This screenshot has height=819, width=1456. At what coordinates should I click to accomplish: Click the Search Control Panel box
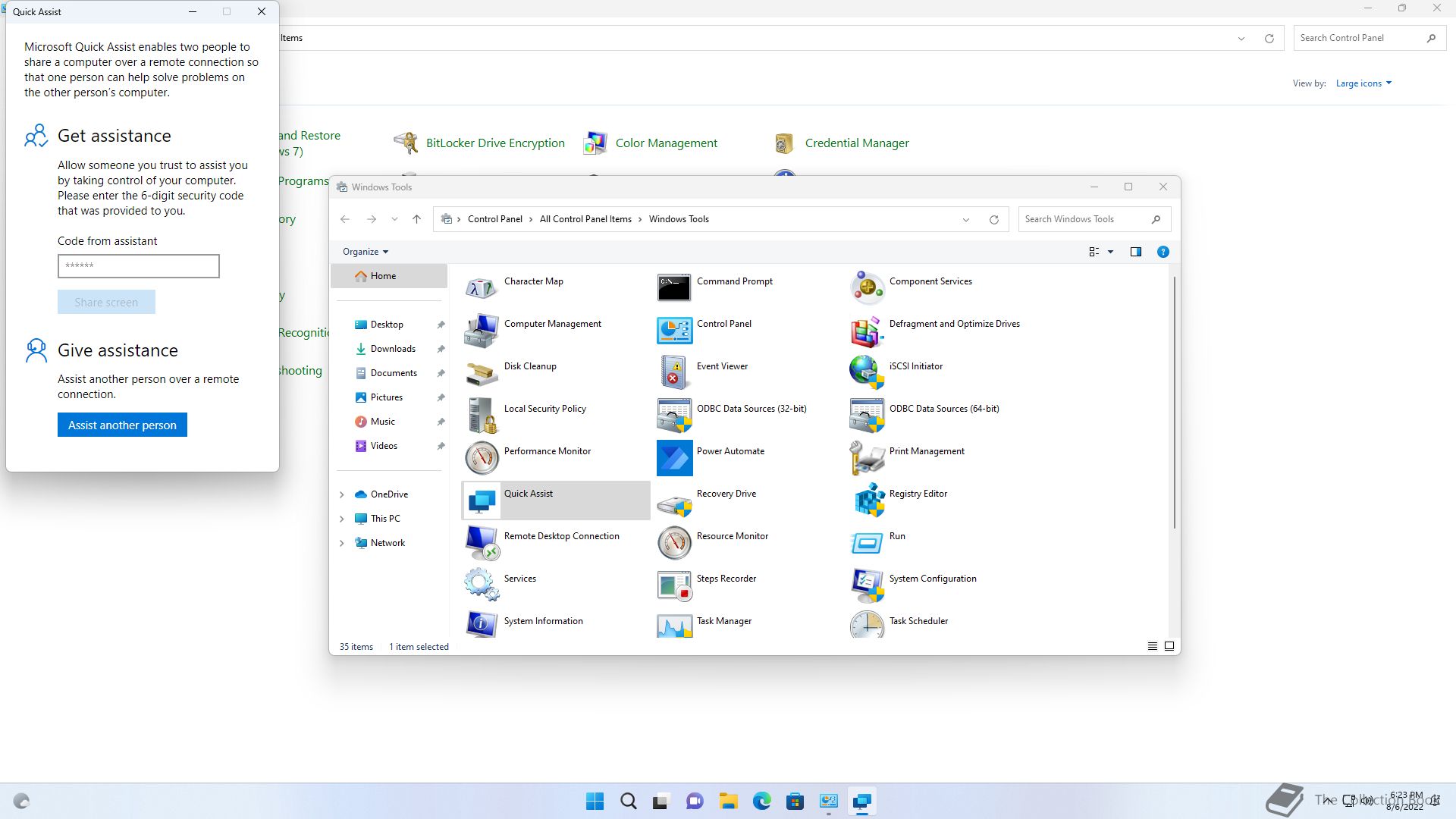(x=1369, y=38)
